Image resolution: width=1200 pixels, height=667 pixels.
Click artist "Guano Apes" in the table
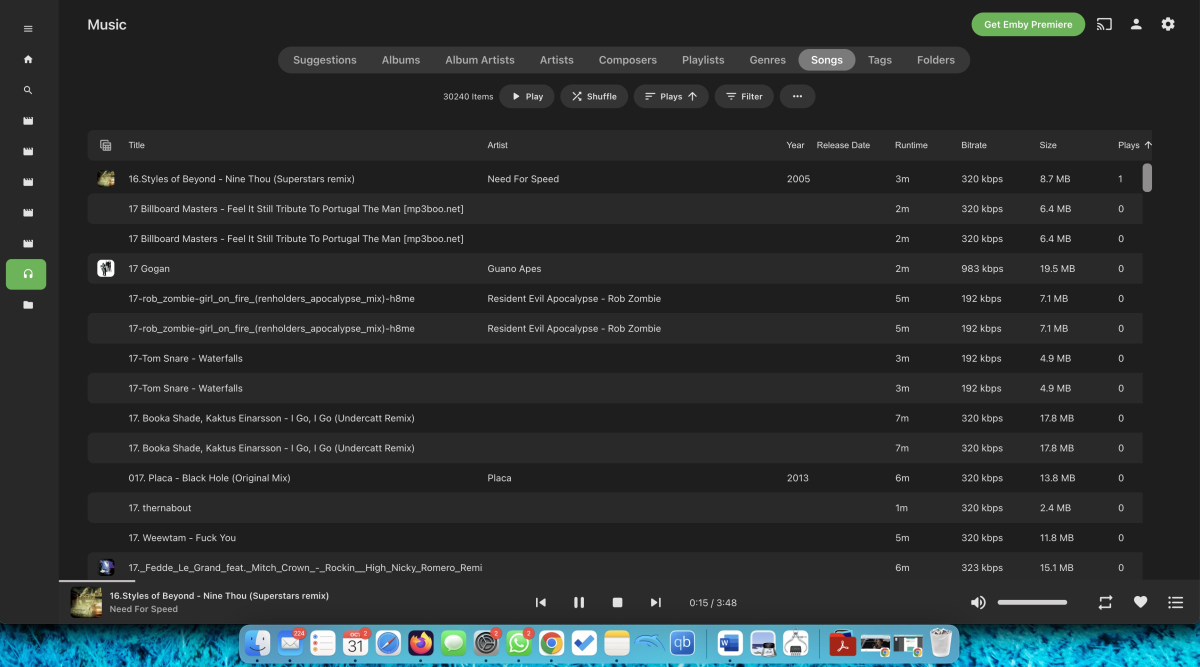point(514,269)
